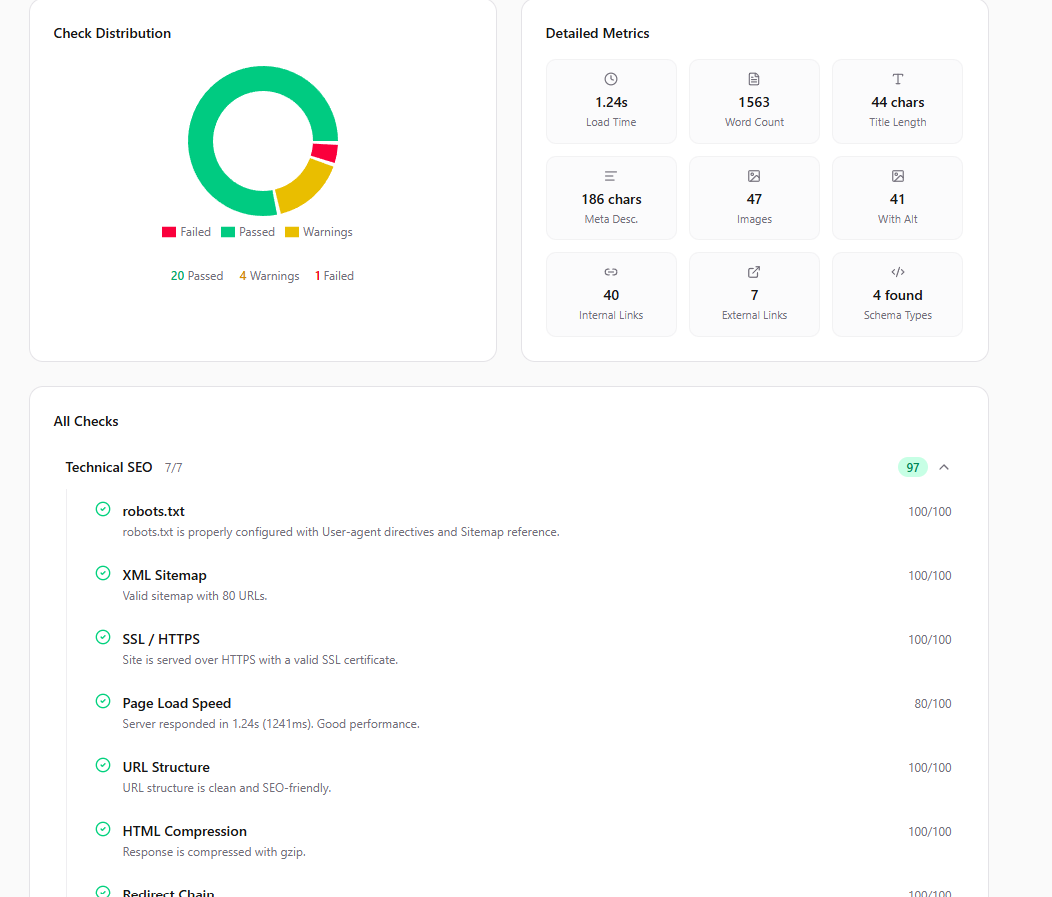Click the lines icon above Meta Desc.
This screenshot has height=897, width=1052.
pos(611,176)
